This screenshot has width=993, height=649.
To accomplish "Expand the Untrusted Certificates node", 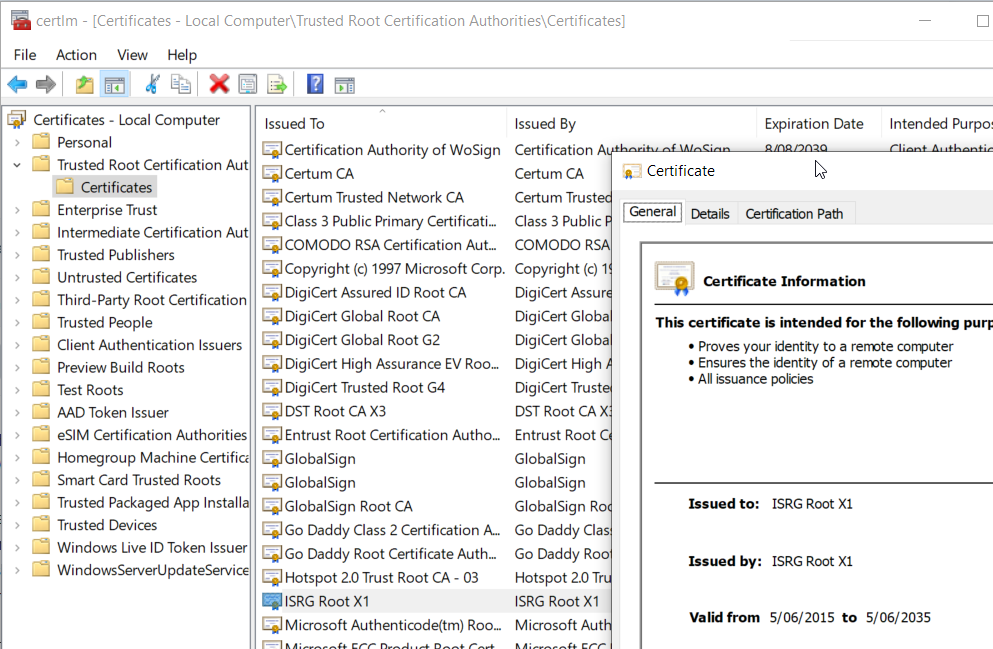I will tap(17, 277).
